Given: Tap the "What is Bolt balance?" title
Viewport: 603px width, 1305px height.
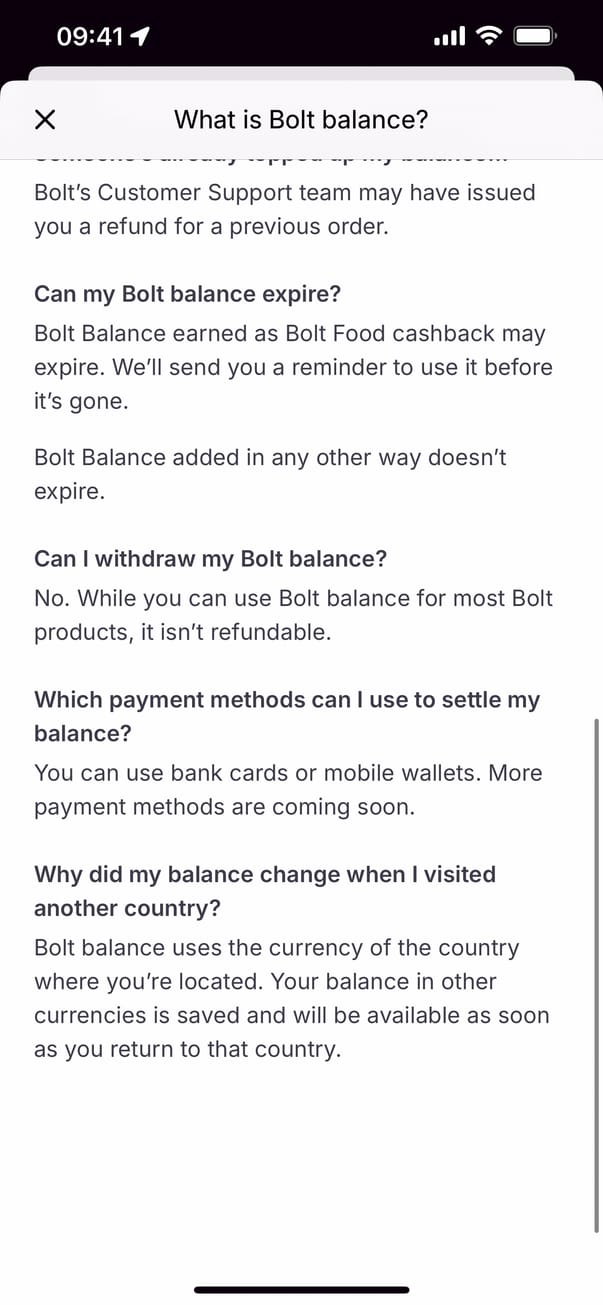Looking at the screenshot, I should click(x=301, y=120).
